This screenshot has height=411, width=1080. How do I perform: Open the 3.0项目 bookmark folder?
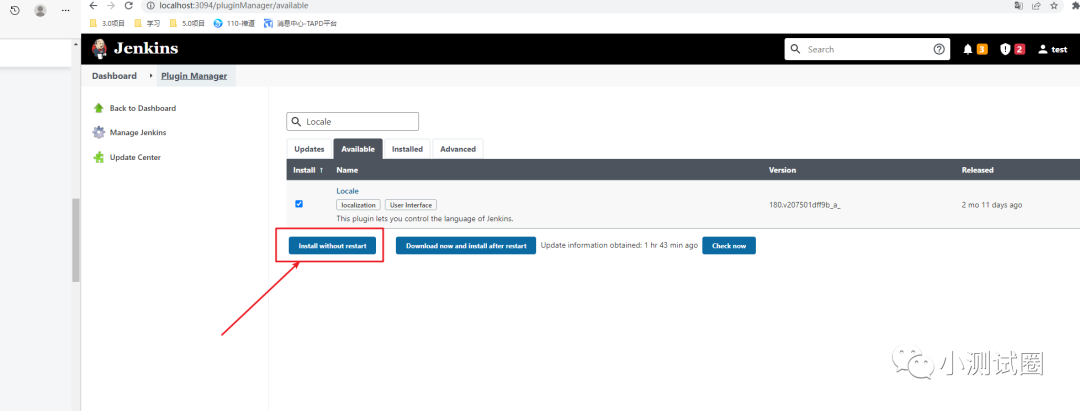pos(107,23)
